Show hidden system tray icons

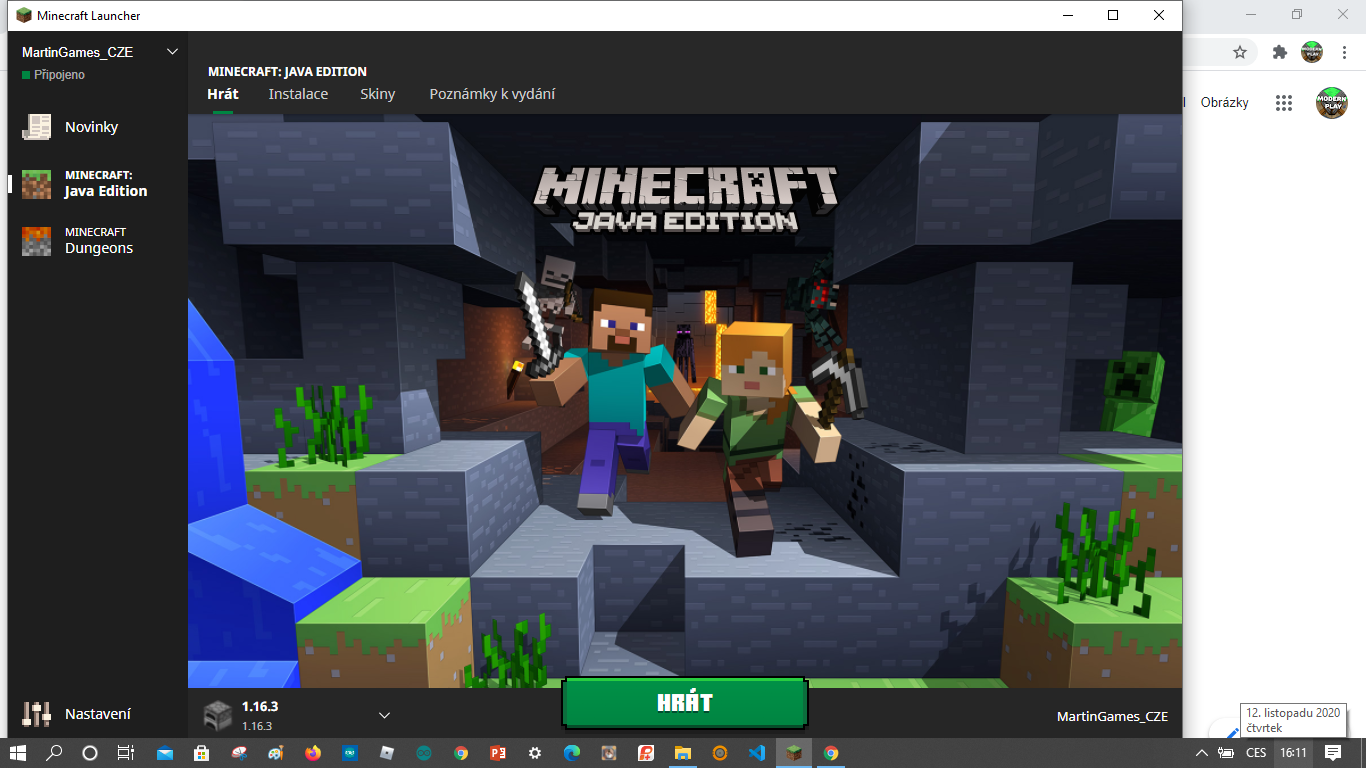tap(1201, 753)
